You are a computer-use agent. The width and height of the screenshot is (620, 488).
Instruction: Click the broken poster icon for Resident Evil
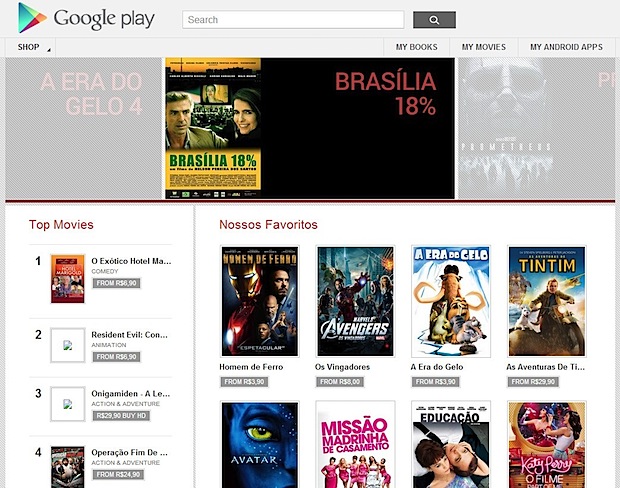pyautogui.click(x=67, y=345)
